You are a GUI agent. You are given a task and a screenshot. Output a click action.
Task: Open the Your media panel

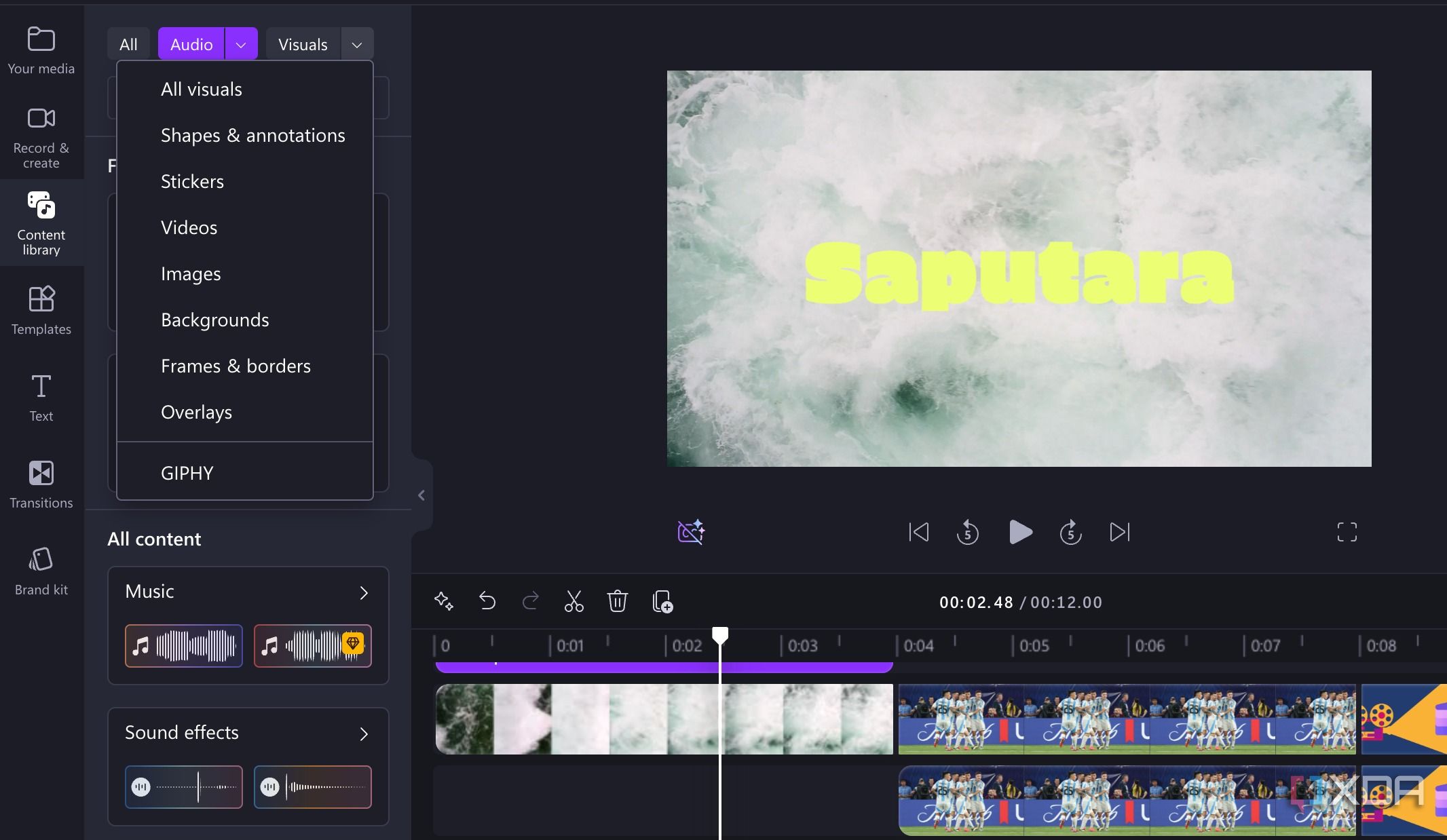click(41, 48)
